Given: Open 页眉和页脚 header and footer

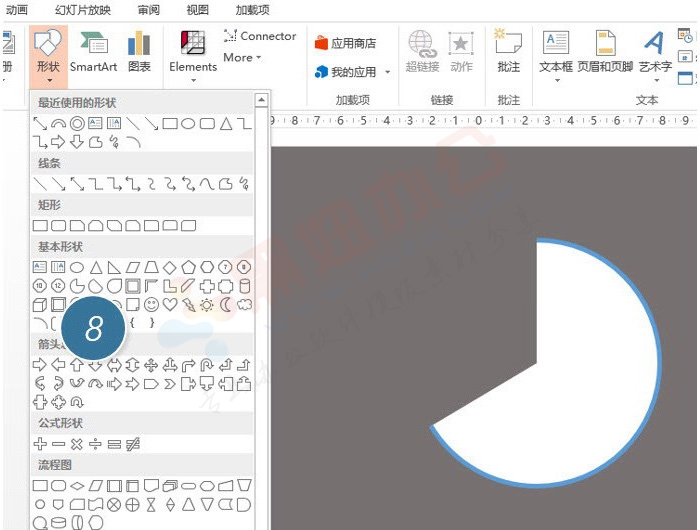Looking at the screenshot, I should pyautogui.click(x=605, y=52).
